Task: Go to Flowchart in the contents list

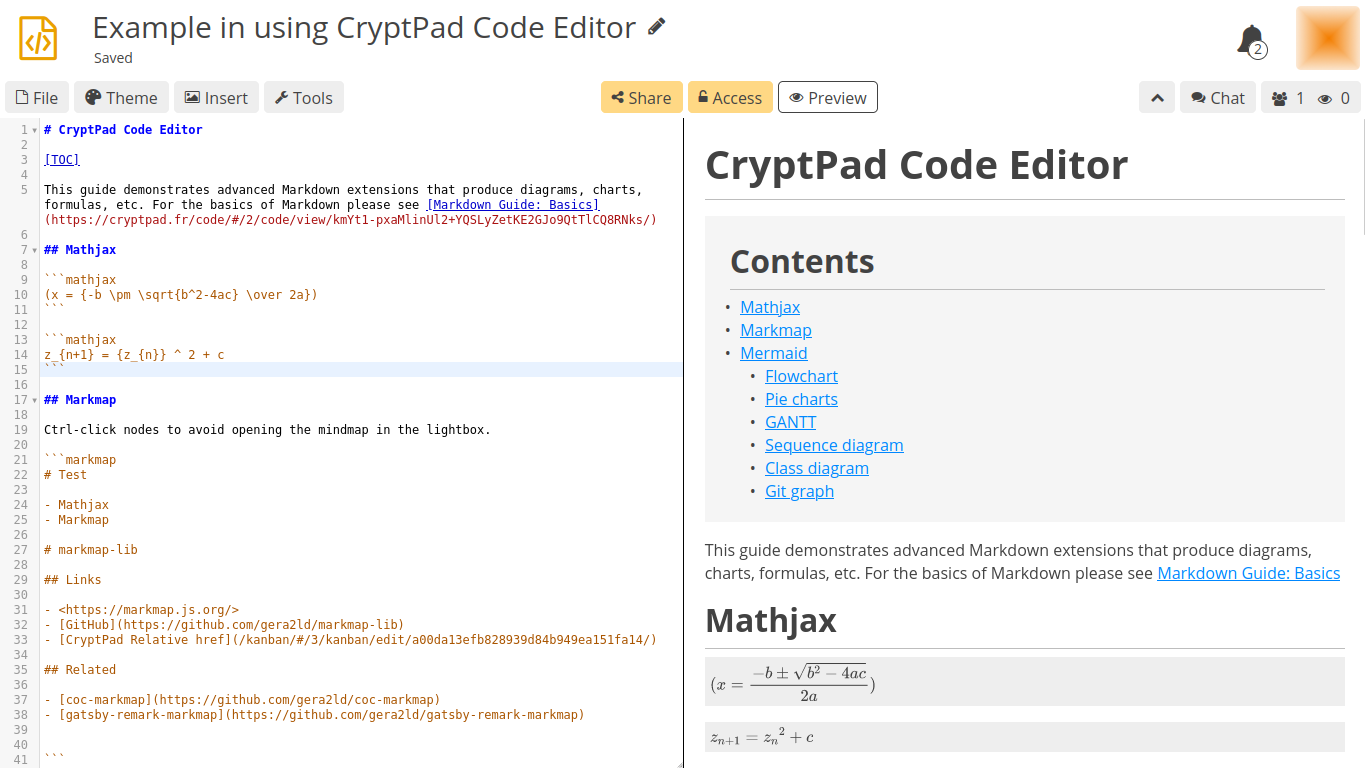Action: (801, 376)
